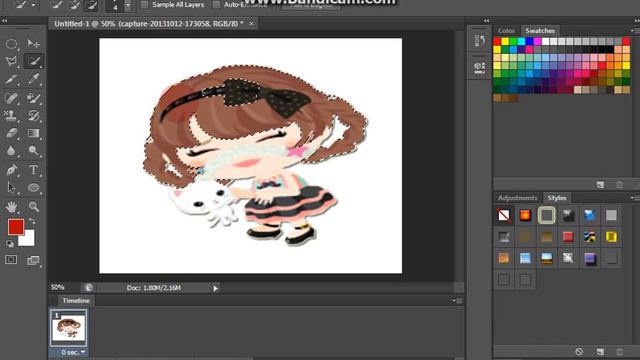The height and width of the screenshot is (360, 640).
Task: Open the brush size picker dropdown
Action: [x=128, y=6]
